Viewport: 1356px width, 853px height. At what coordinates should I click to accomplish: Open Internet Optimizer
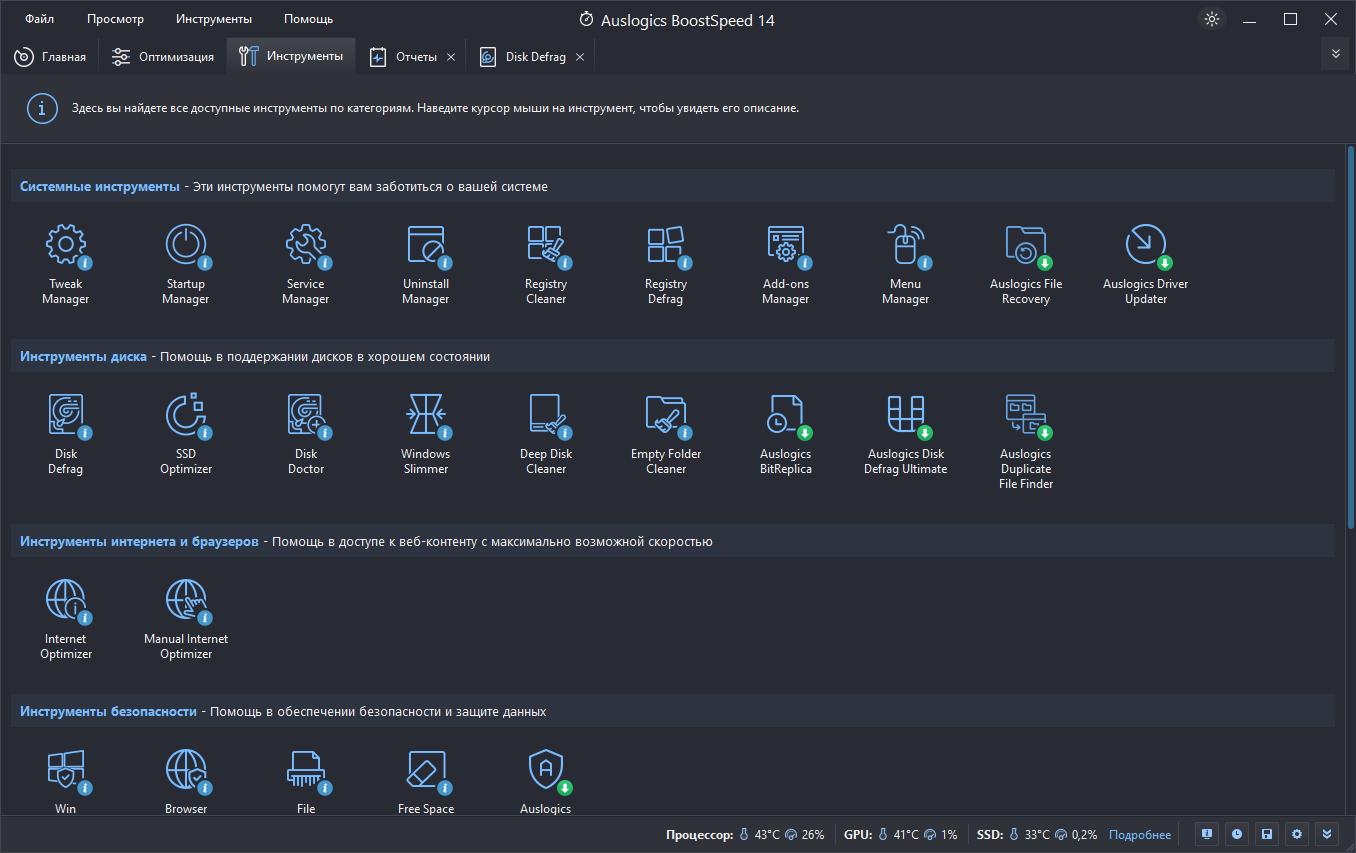pyautogui.click(x=66, y=619)
